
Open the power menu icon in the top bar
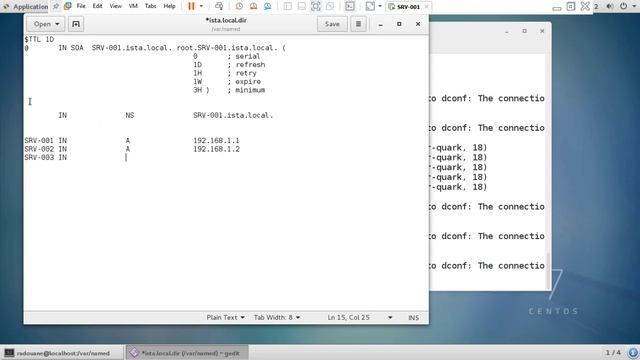click(624, 6)
